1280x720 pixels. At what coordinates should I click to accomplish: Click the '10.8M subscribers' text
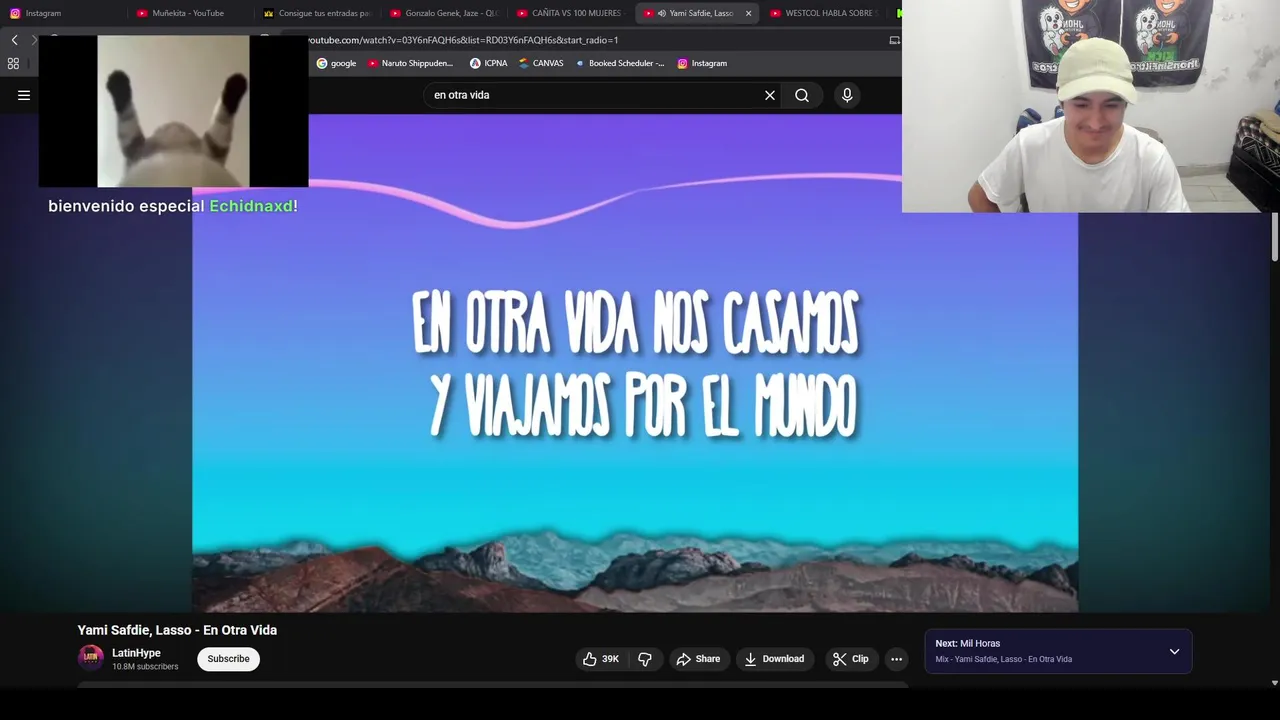click(x=145, y=667)
